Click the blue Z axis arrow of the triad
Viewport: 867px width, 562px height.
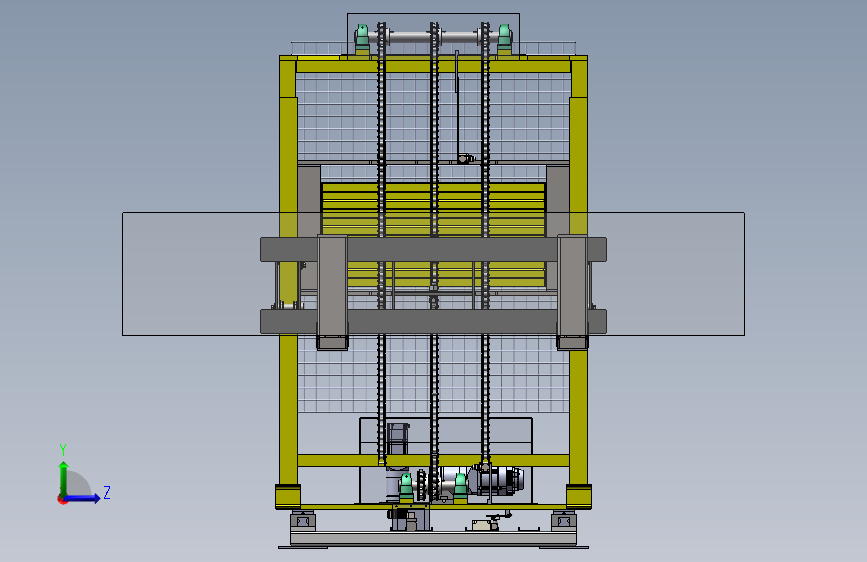83,498
